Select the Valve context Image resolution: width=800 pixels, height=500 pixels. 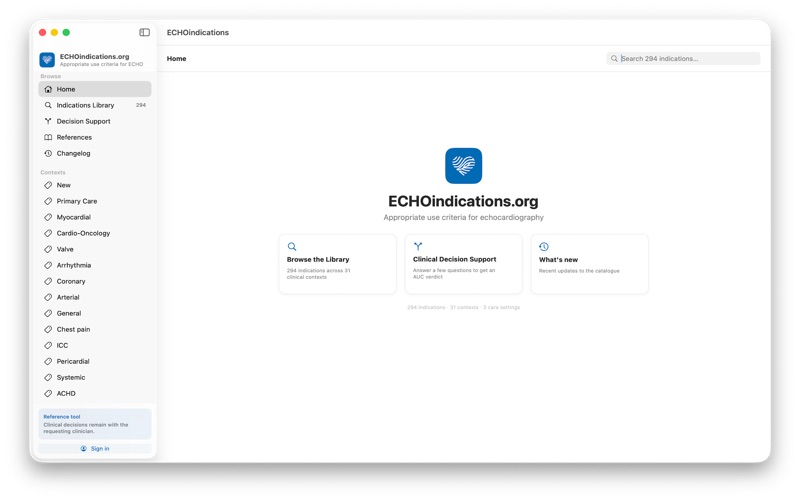[x=95, y=249]
